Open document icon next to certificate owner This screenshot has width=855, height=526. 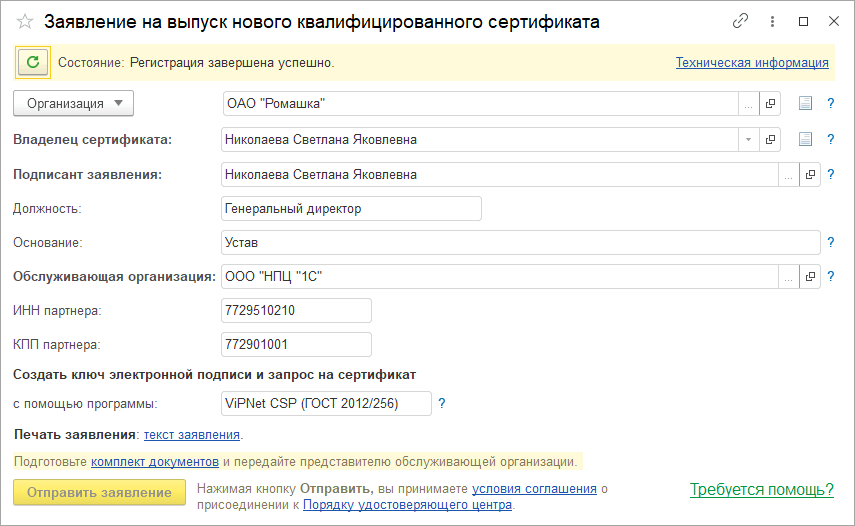tap(806, 140)
